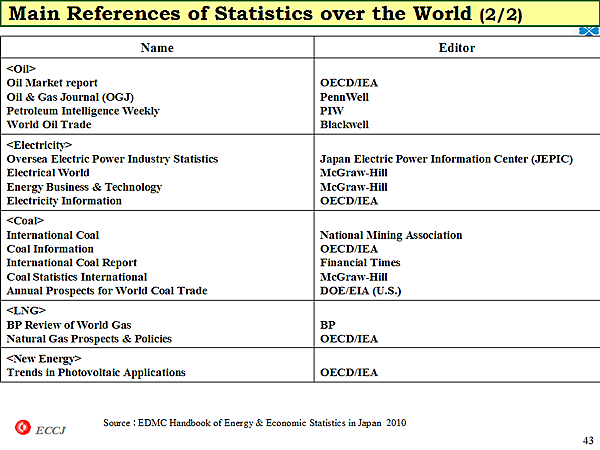Viewport: 600px width, 450px height.
Task: Select 'Natural Gas Prospects & Policies' entry
Action: pyautogui.click(x=89, y=339)
